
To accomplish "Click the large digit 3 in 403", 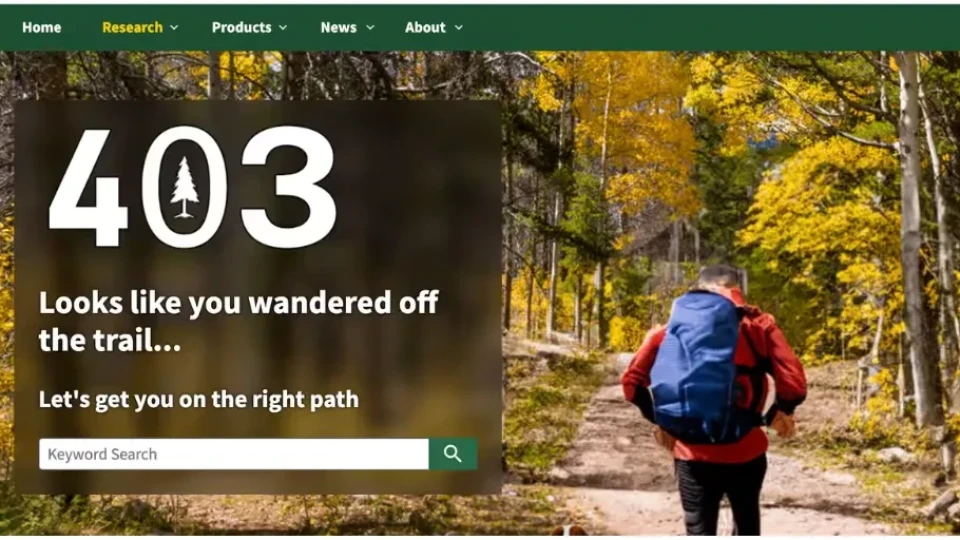I will pyautogui.click(x=288, y=187).
